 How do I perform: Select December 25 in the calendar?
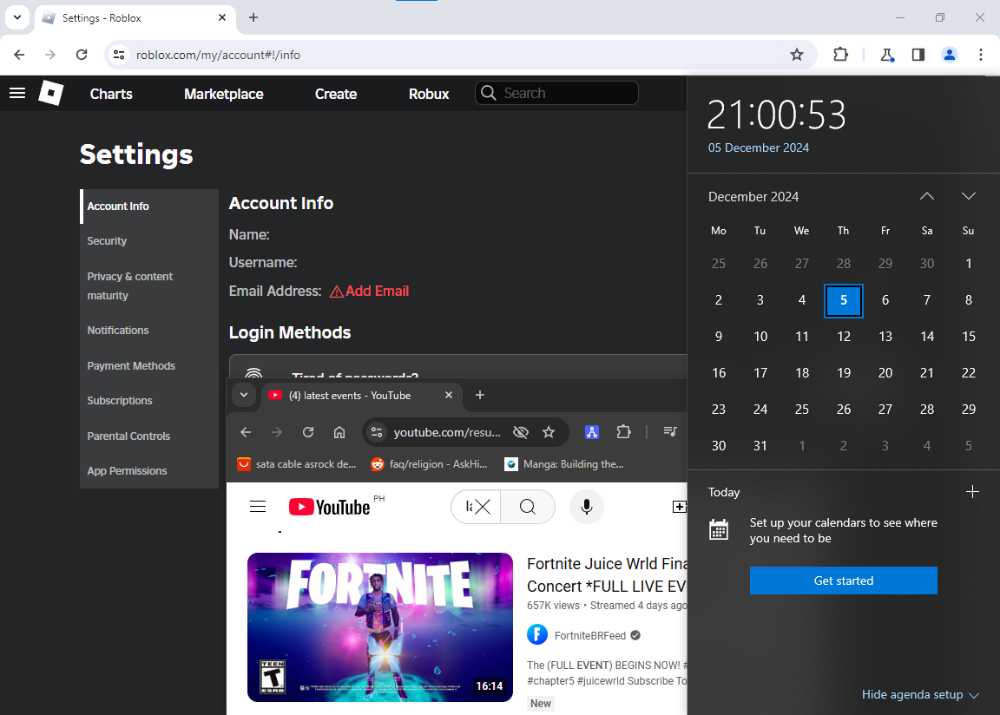pos(802,409)
